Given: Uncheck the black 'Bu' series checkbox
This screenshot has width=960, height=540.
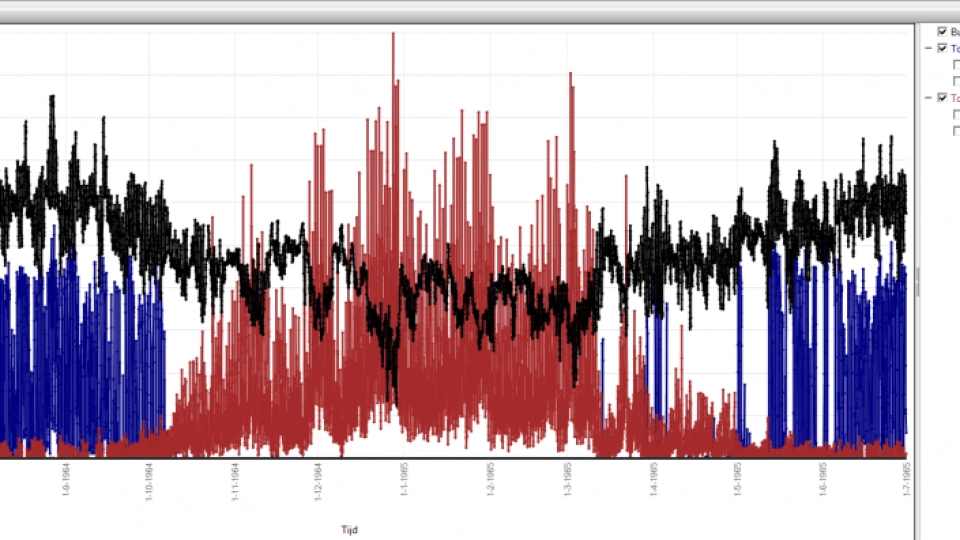Looking at the screenshot, I should point(942,32).
